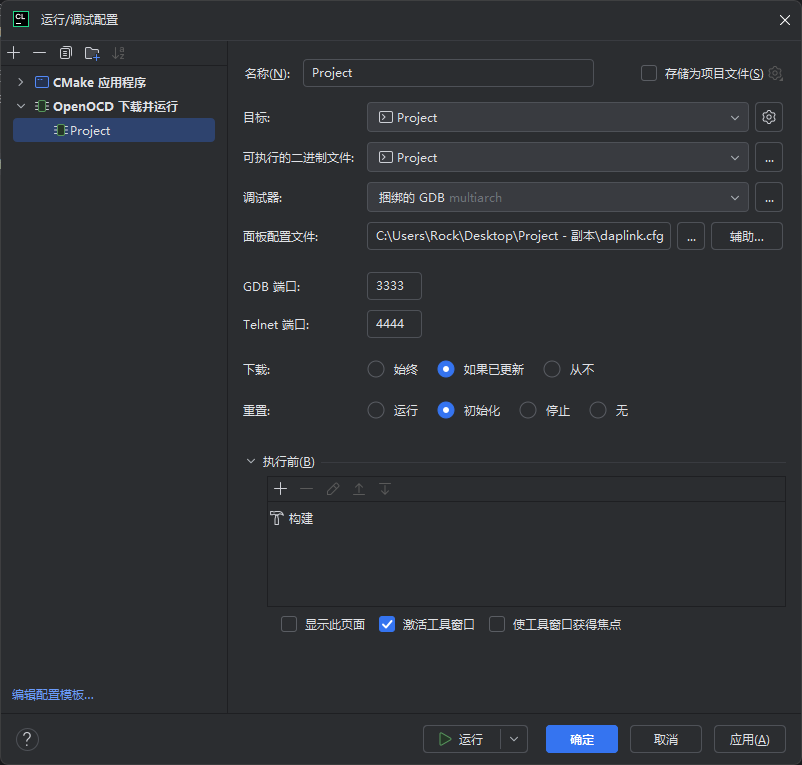The height and width of the screenshot is (765, 802).
Task: Sort configurations in the list
Action: (x=118, y=52)
